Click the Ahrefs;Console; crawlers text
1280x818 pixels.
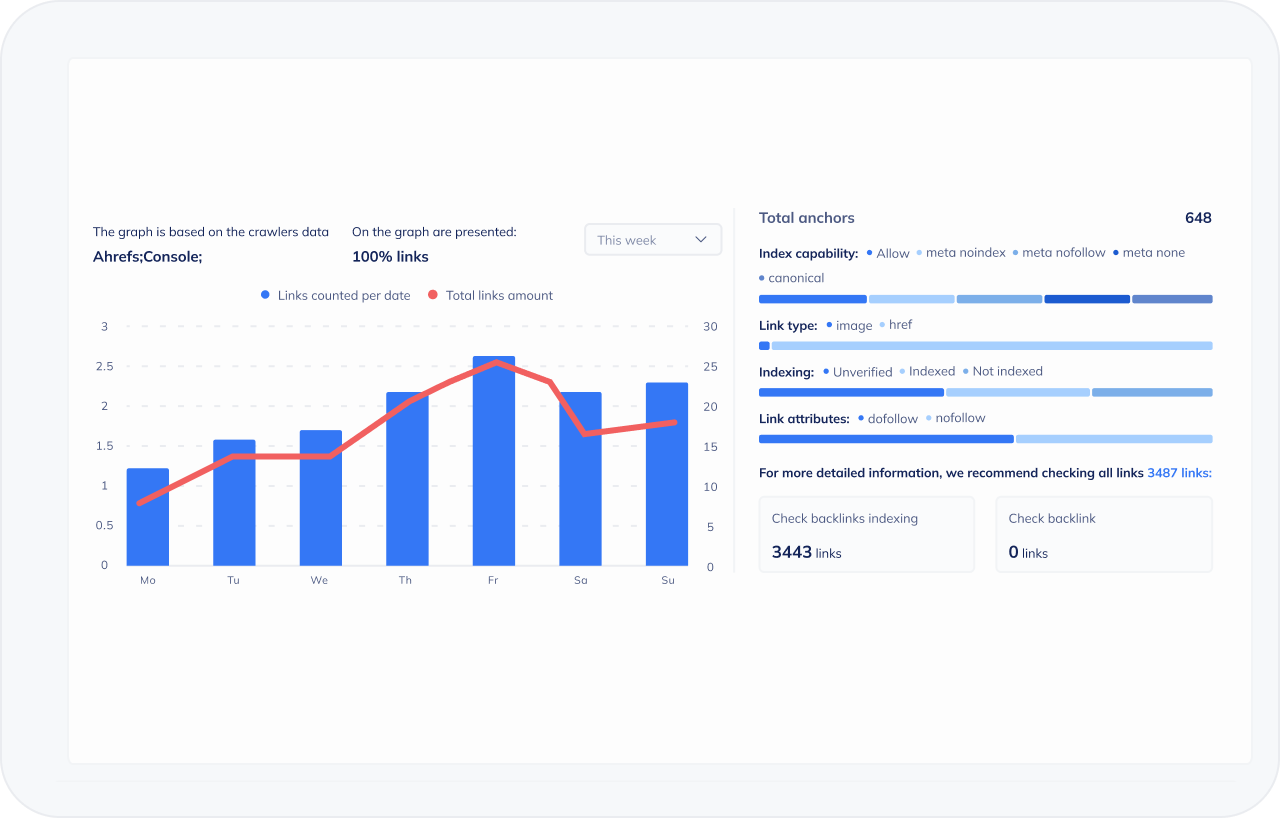point(148,257)
